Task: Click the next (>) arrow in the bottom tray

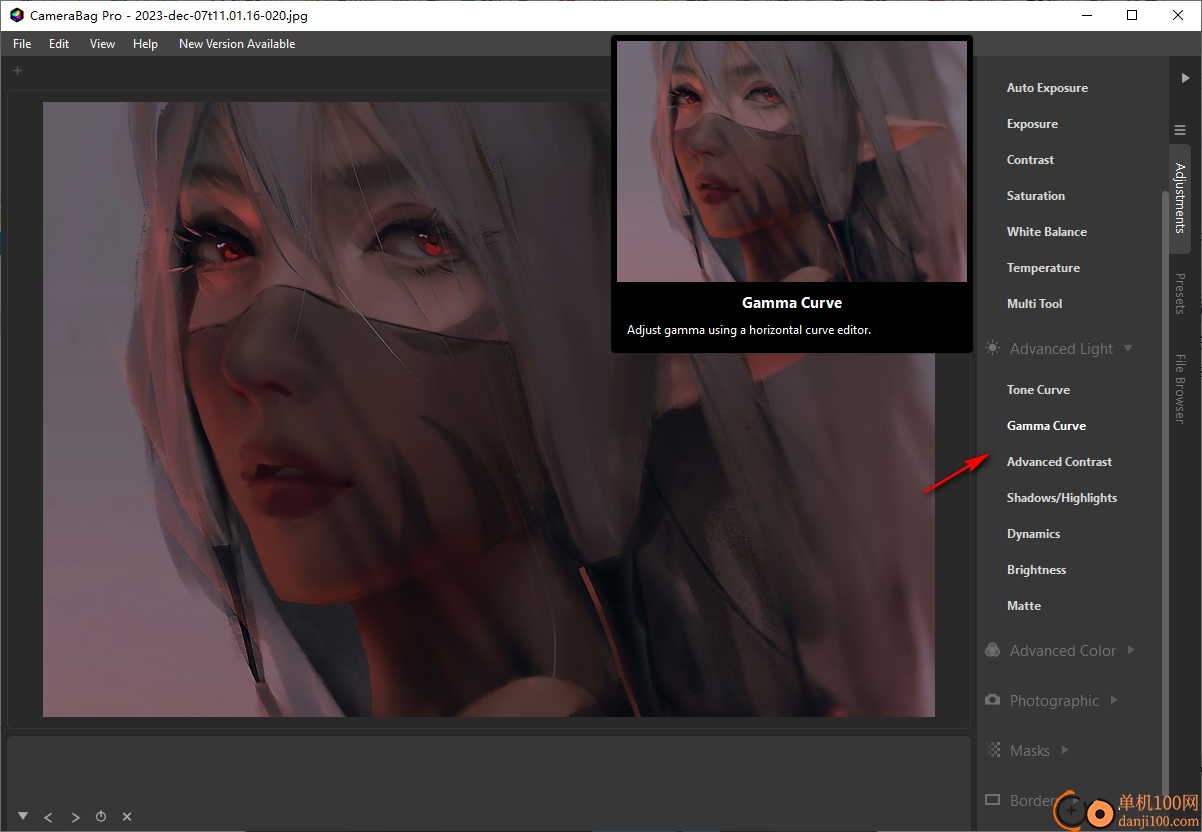Action: tap(75, 817)
